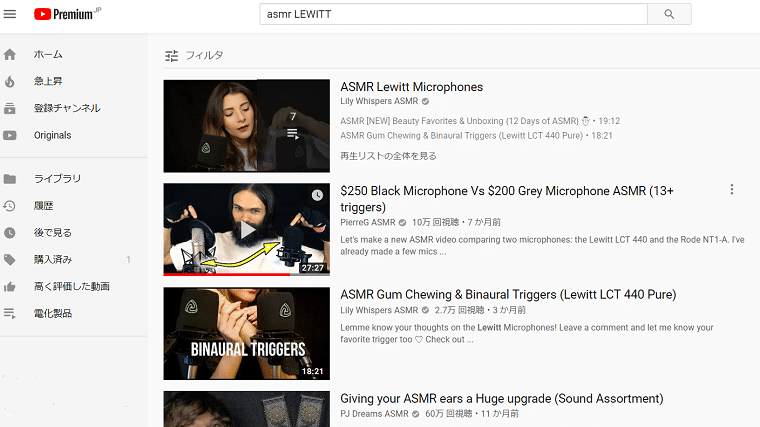This screenshot has height=427, width=760.
Task: Open the hamburger guide menu
Action: (x=10, y=14)
